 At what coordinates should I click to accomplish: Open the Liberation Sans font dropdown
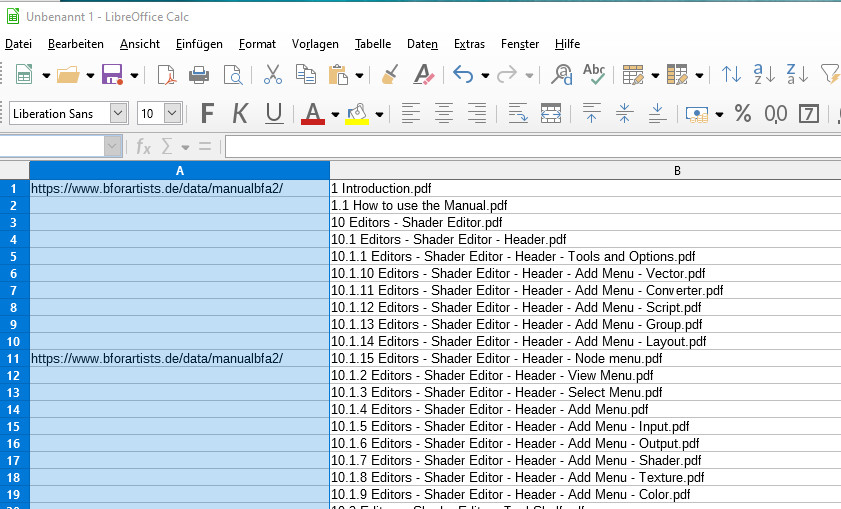point(119,114)
